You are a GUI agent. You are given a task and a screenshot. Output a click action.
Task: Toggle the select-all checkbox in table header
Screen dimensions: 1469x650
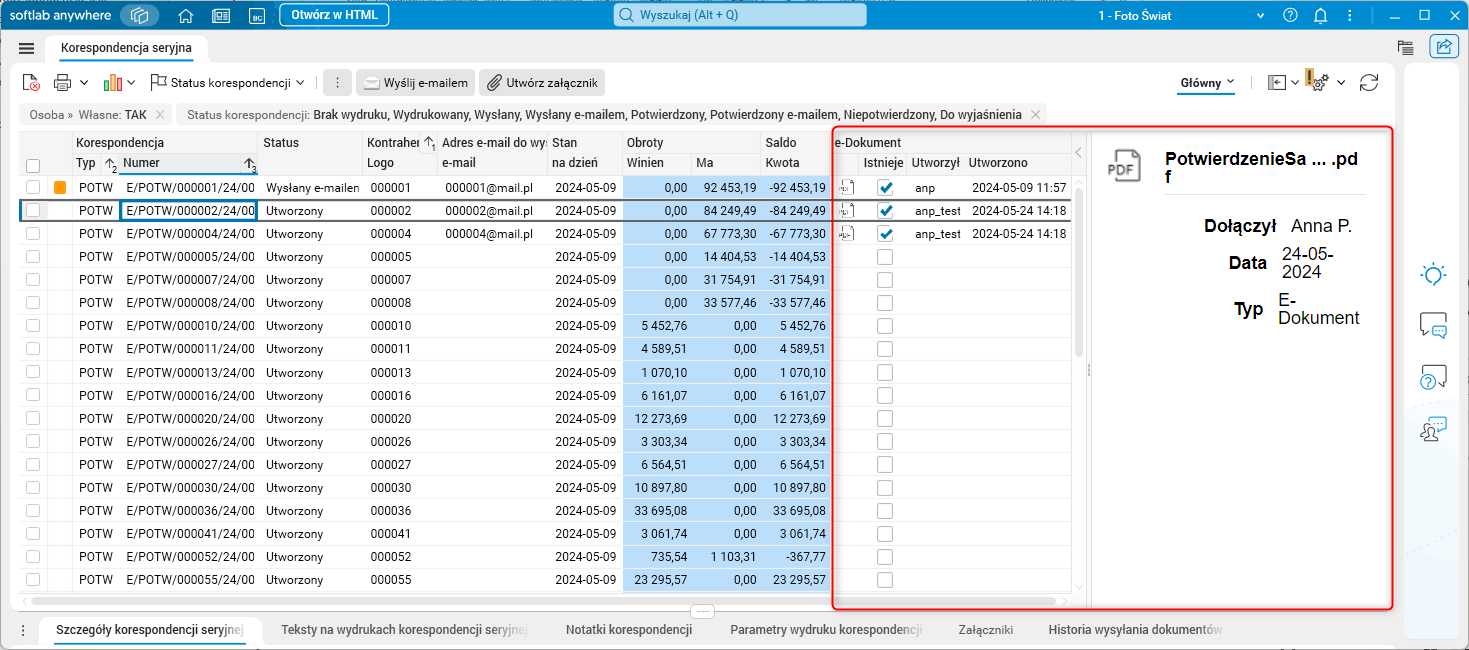(x=34, y=166)
